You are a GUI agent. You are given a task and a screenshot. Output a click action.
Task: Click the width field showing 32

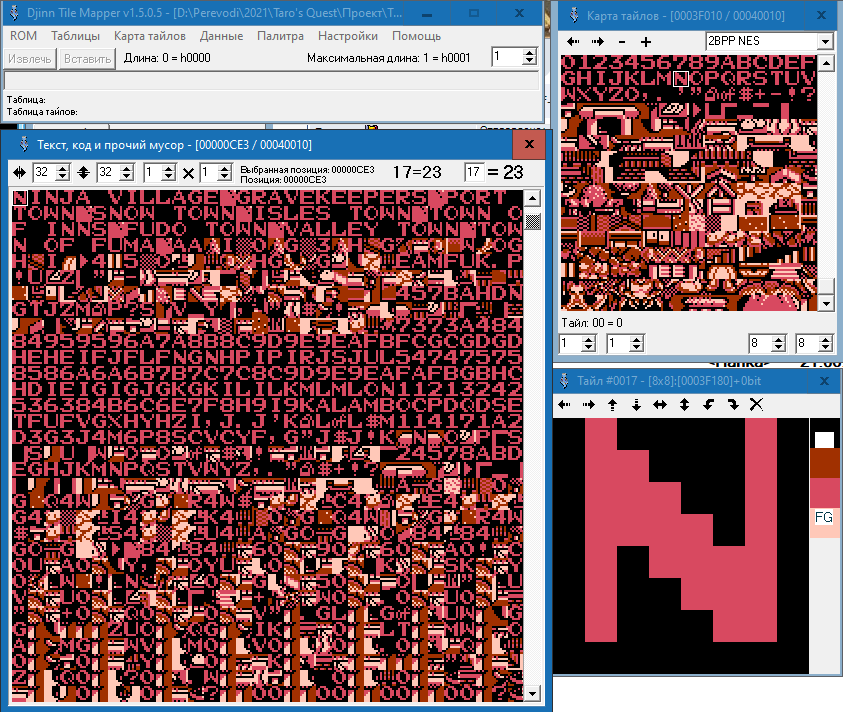coord(44,173)
